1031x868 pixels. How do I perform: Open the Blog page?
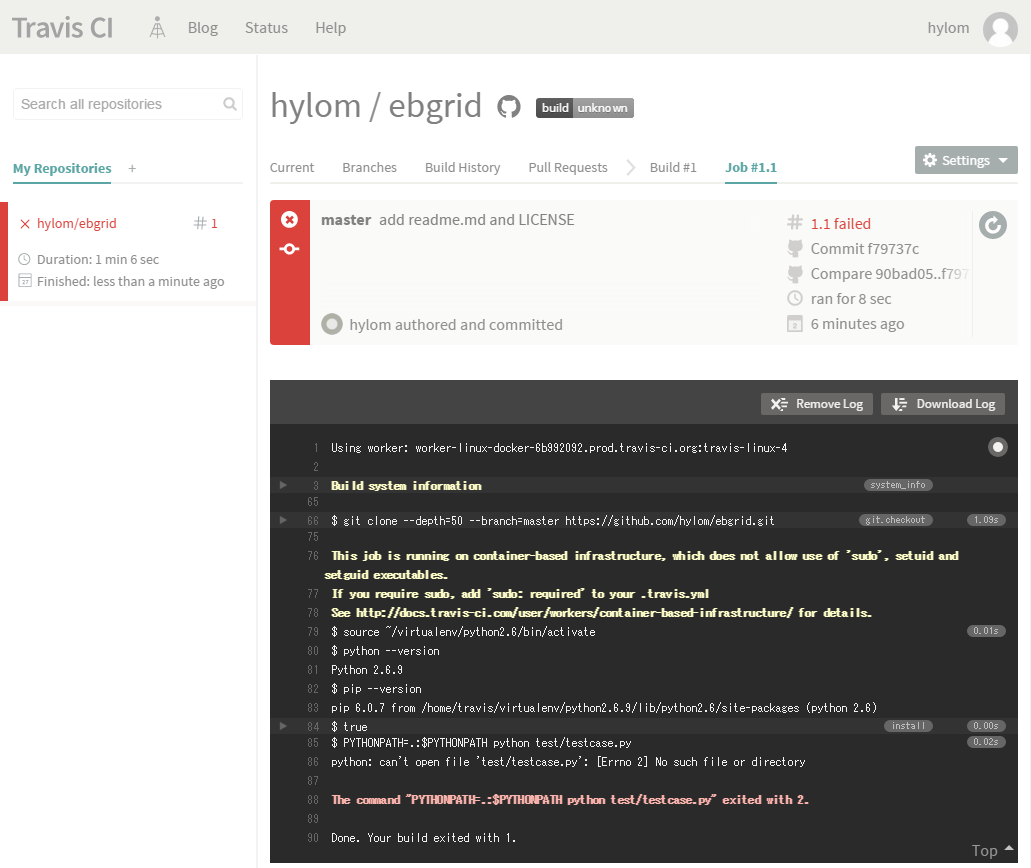pyautogui.click(x=203, y=28)
